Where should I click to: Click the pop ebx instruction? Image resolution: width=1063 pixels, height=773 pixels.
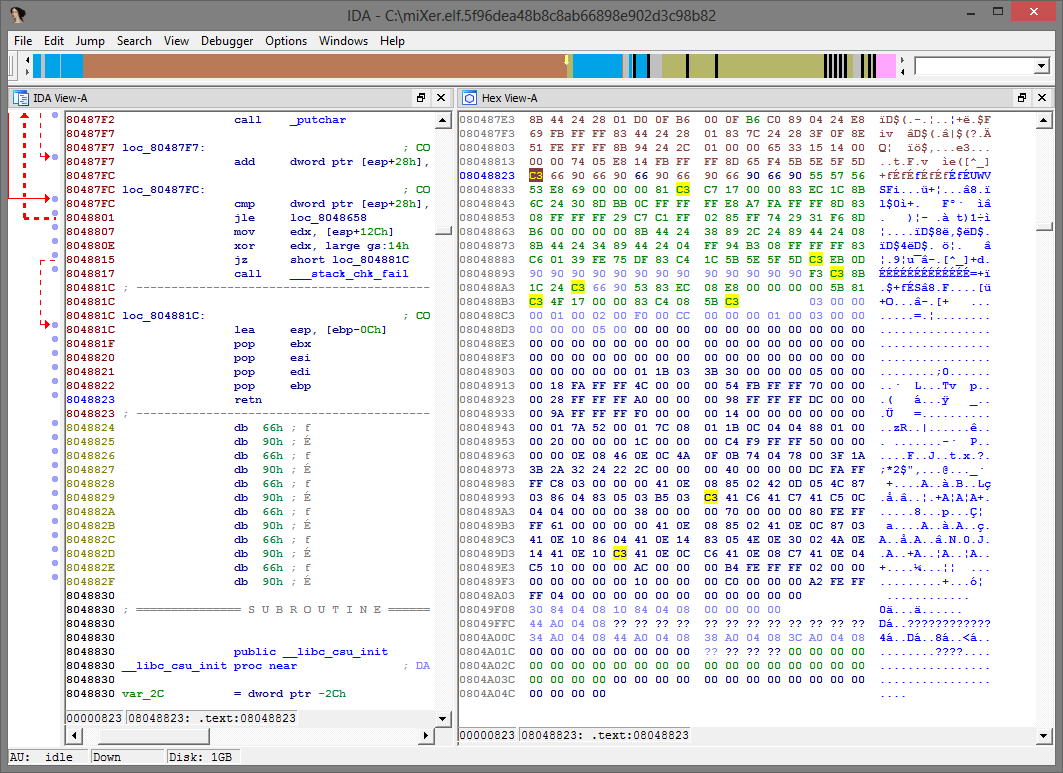[x=273, y=344]
